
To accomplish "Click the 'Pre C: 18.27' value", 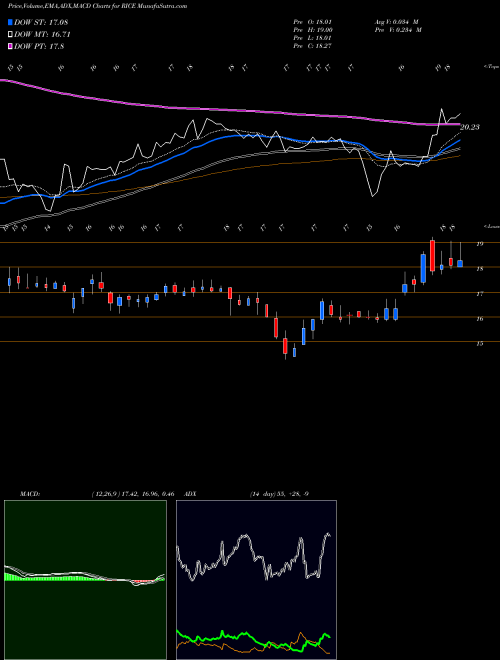I will tap(313, 46).
